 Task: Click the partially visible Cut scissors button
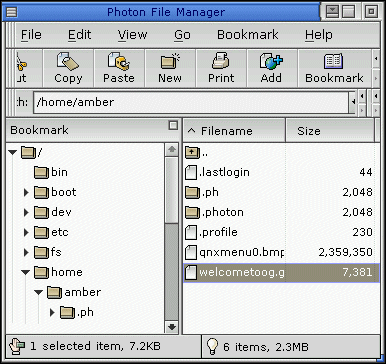(x=29, y=68)
